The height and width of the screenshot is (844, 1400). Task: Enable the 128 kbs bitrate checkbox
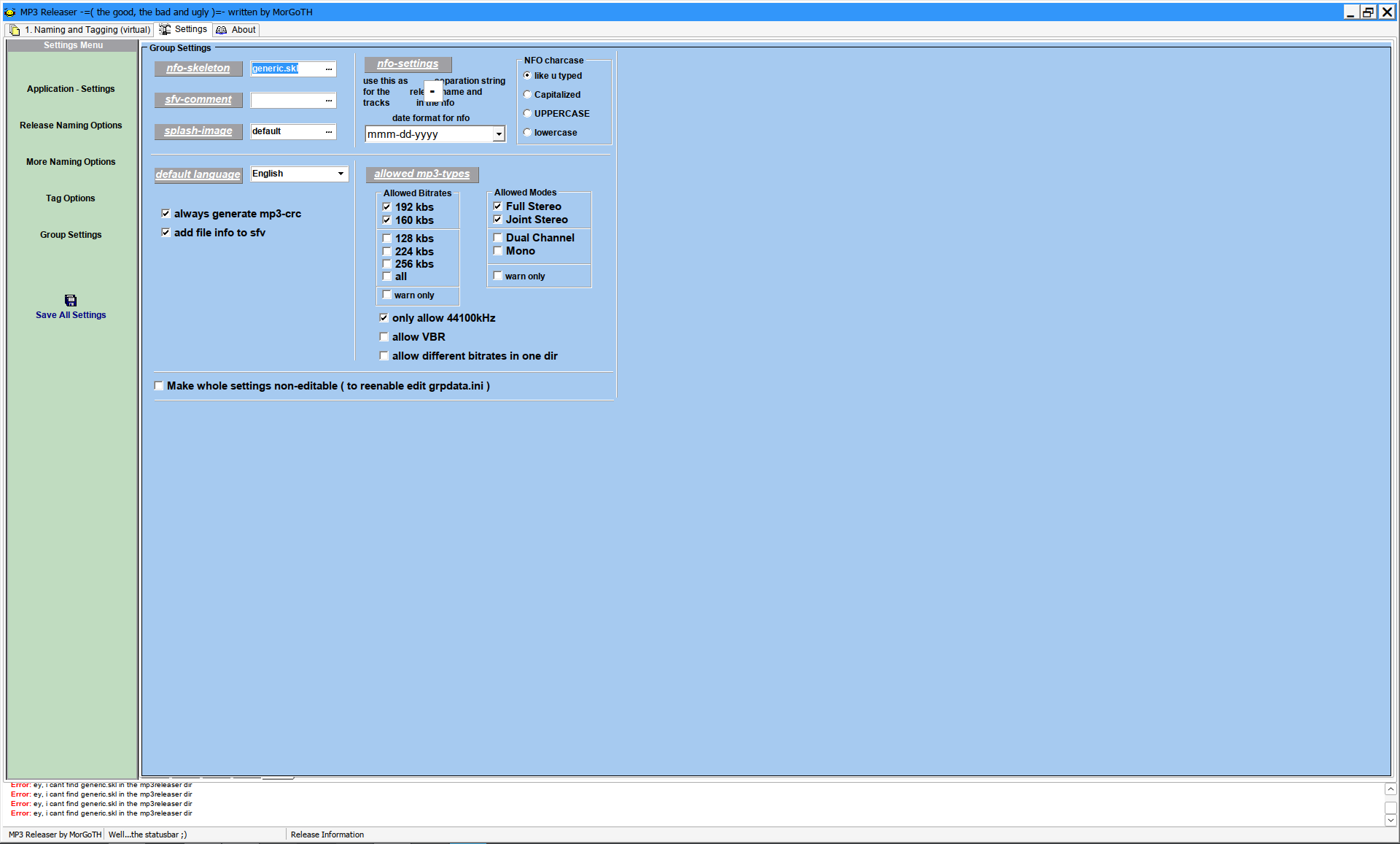click(x=387, y=239)
